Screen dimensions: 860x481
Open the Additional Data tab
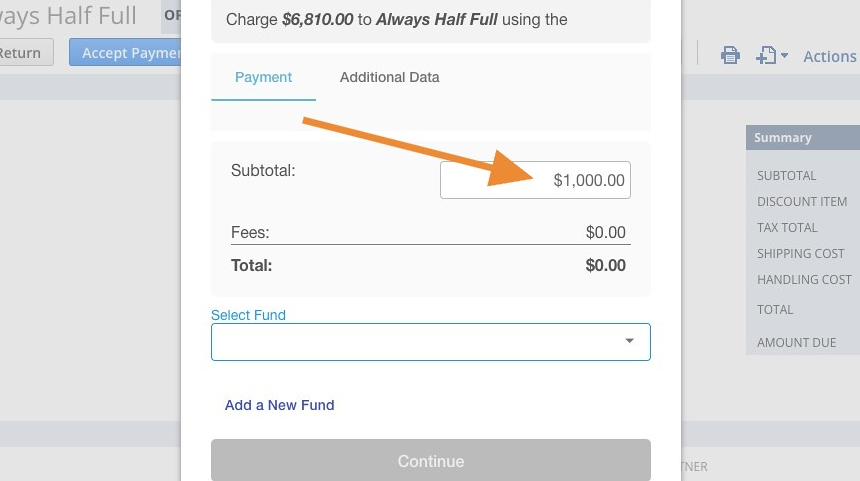[x=389, y=77]
